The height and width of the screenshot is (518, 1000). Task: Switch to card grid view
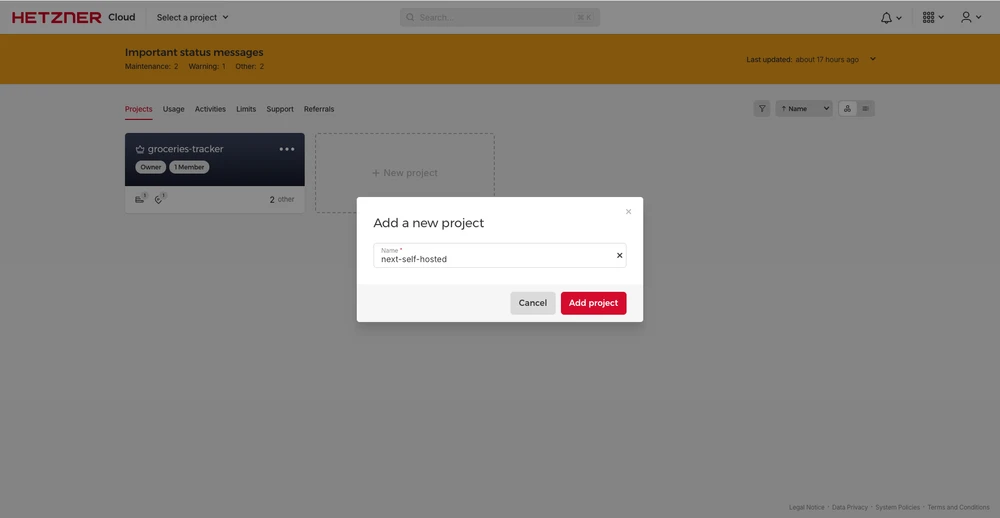847,108
